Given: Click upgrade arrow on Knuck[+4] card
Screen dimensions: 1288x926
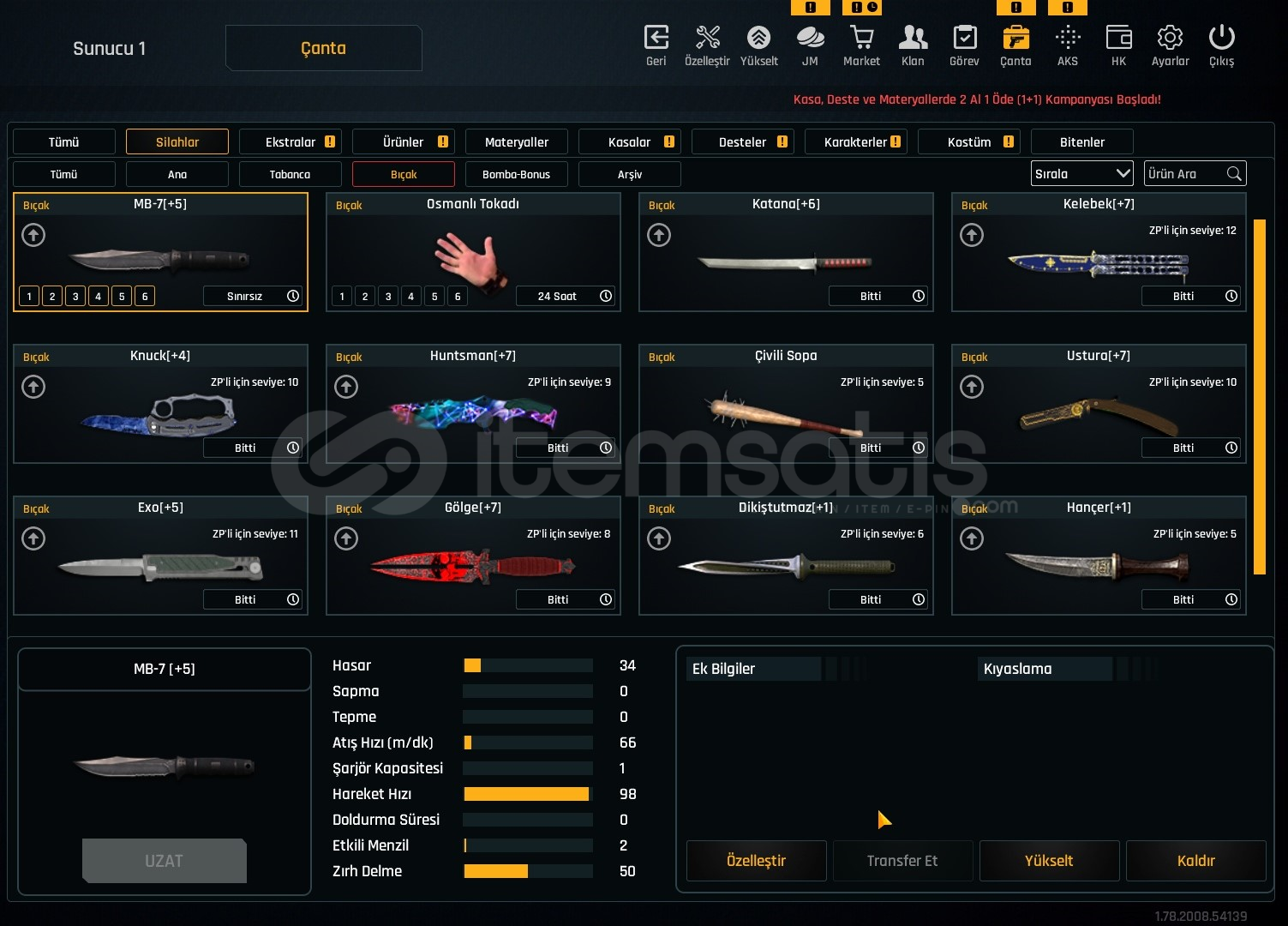Looking at the screenshot, I should click(x=33, y=387).
